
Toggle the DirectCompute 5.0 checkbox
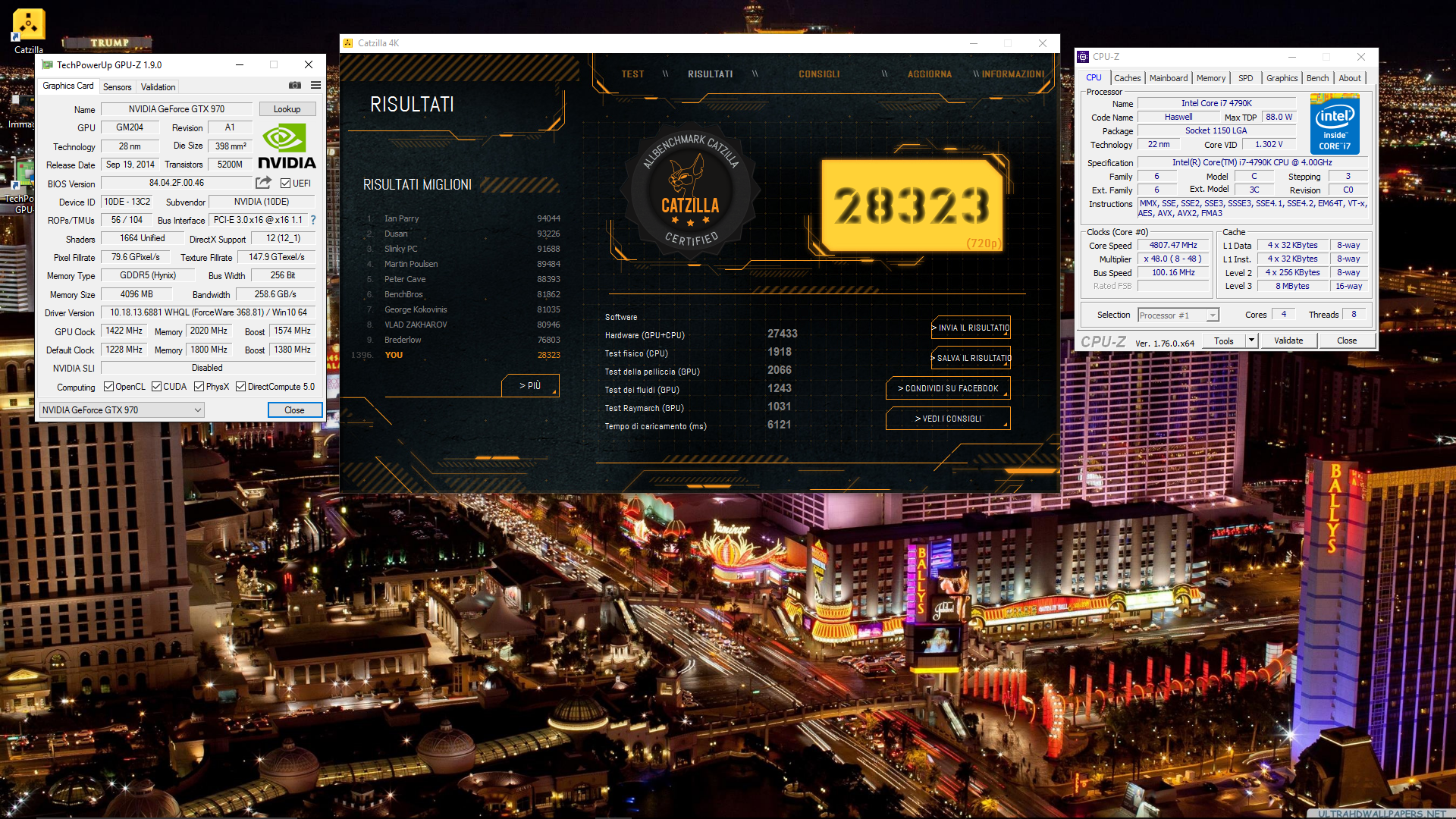pos(240,387)
